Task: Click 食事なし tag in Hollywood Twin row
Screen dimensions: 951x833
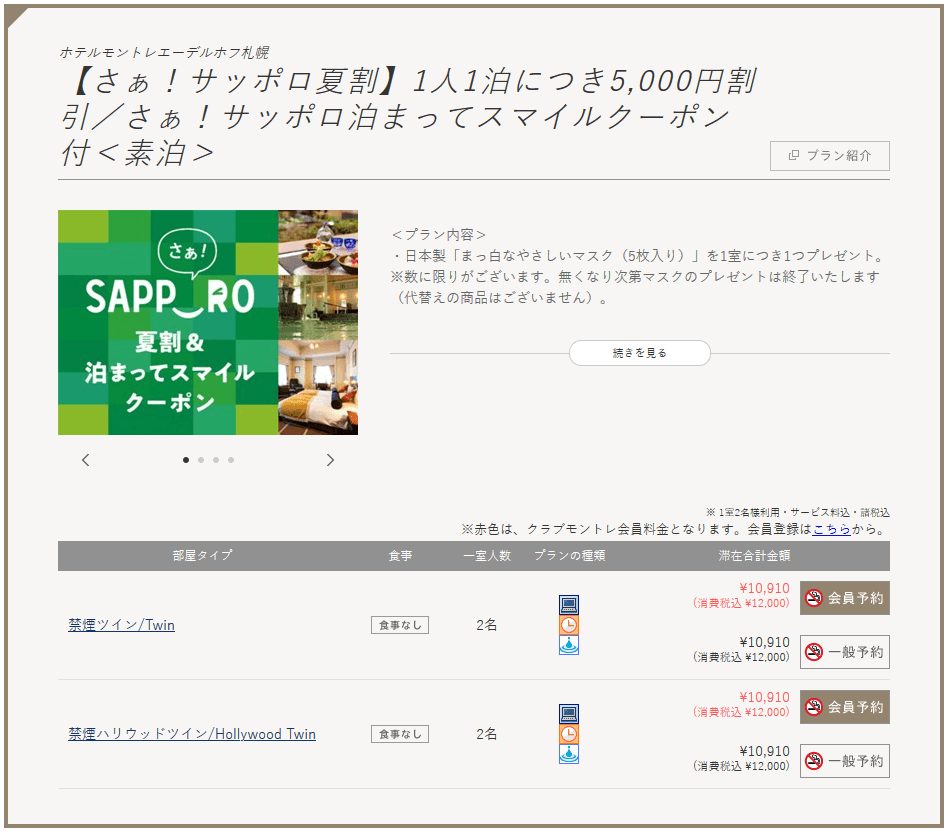Action: 400,734
